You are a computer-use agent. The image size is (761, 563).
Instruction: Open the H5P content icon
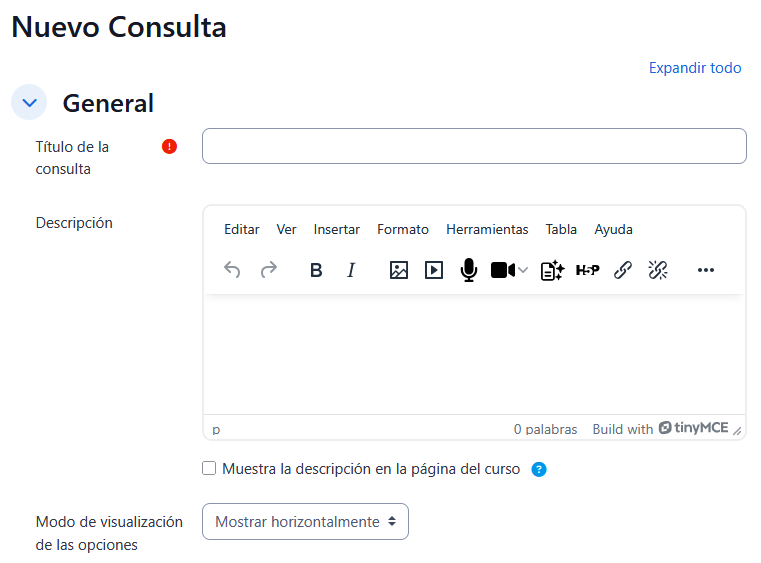click(587, 270)
